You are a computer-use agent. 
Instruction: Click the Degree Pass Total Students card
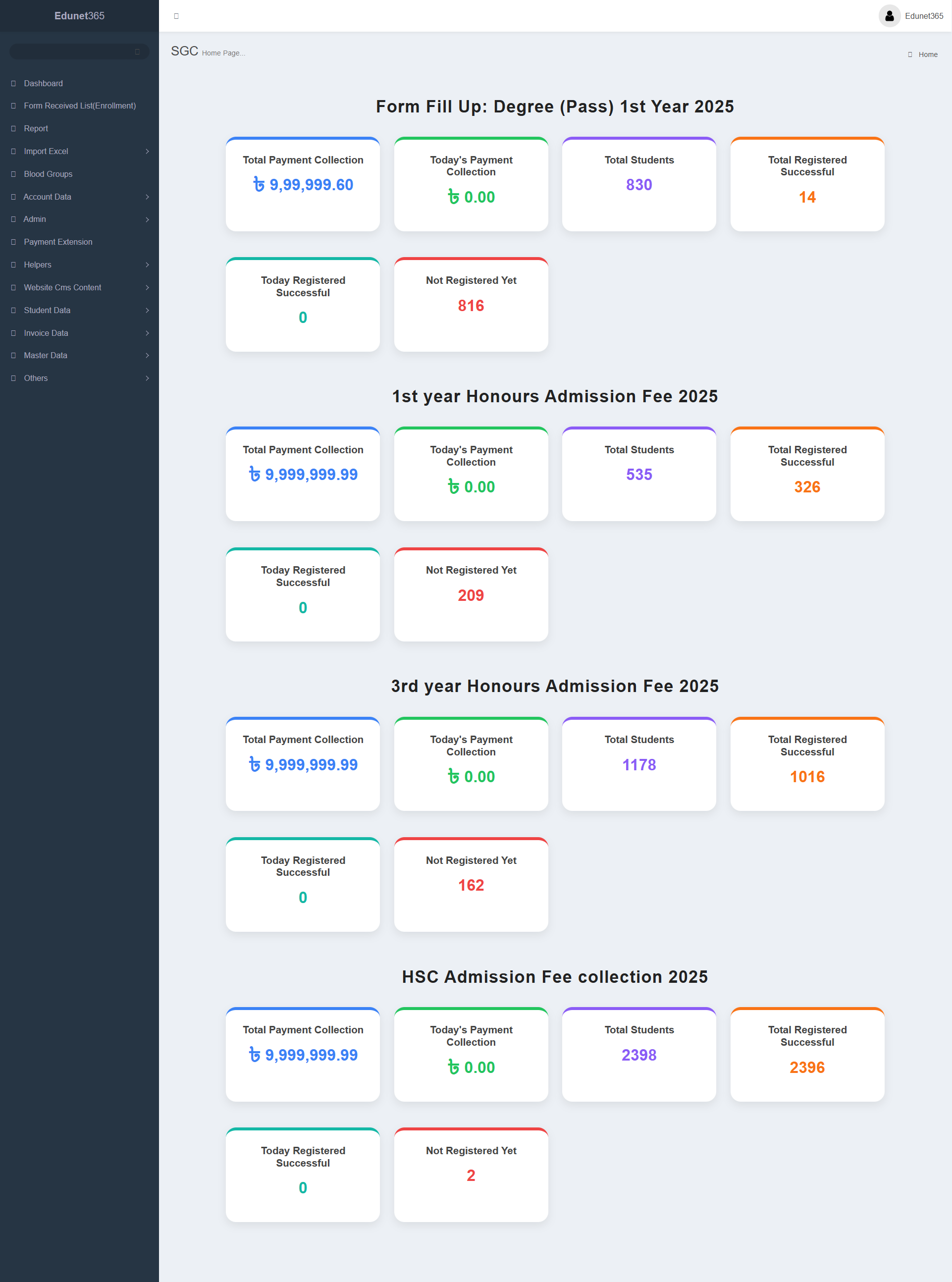[x=638, y=184]
